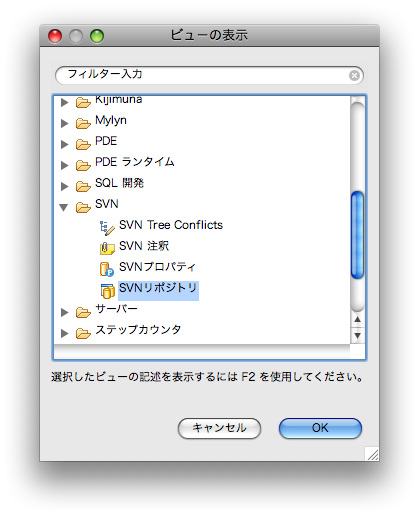The image size is (419, 516).
Task: Select the SVN Tree Conflicts view icon
Action: [x=107, y=228]
